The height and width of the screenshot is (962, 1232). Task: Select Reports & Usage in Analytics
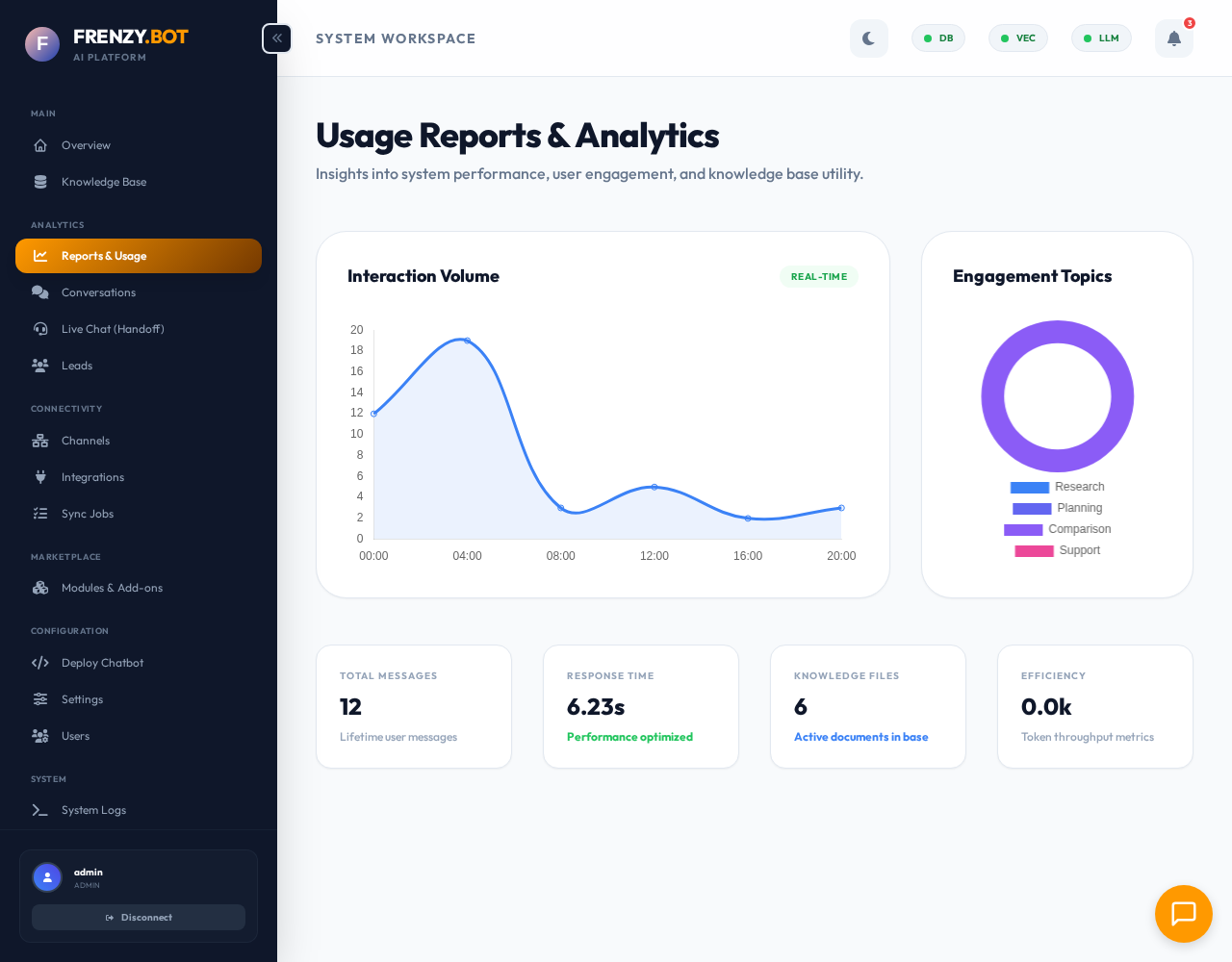pyautogui.click(x=104, y=256)
